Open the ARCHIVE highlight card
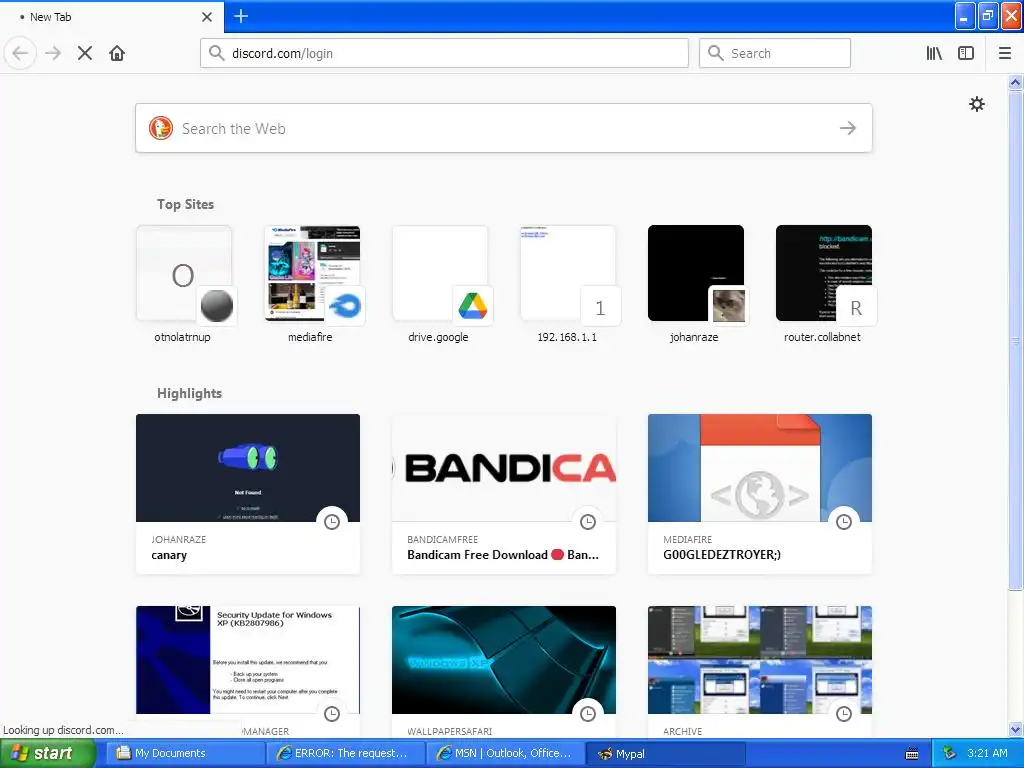The height and width of the screenshot is (768, 1024). pyautogui.click(x=760, y=671)
